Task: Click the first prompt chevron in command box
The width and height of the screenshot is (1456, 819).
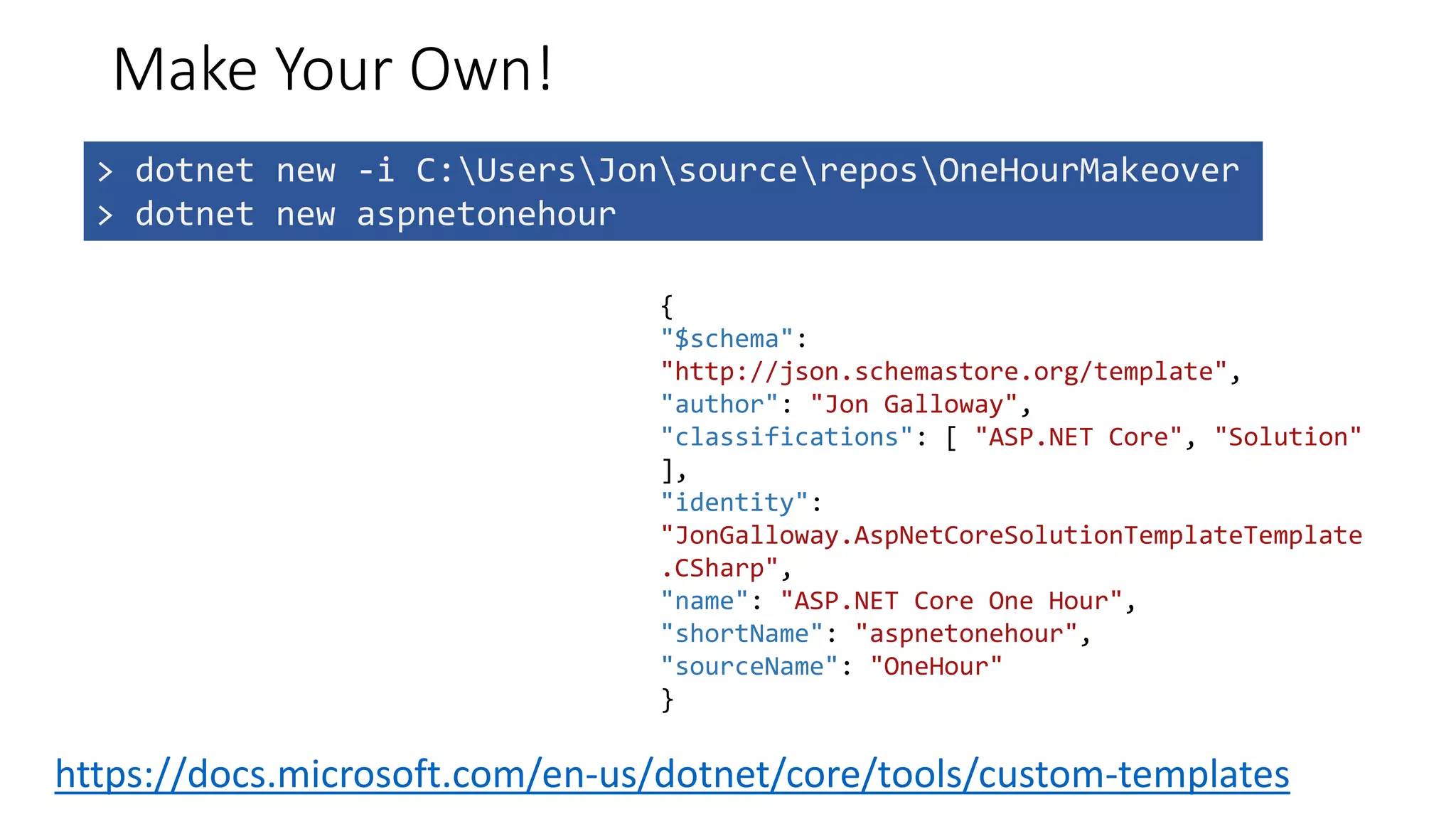Action: 105,171
